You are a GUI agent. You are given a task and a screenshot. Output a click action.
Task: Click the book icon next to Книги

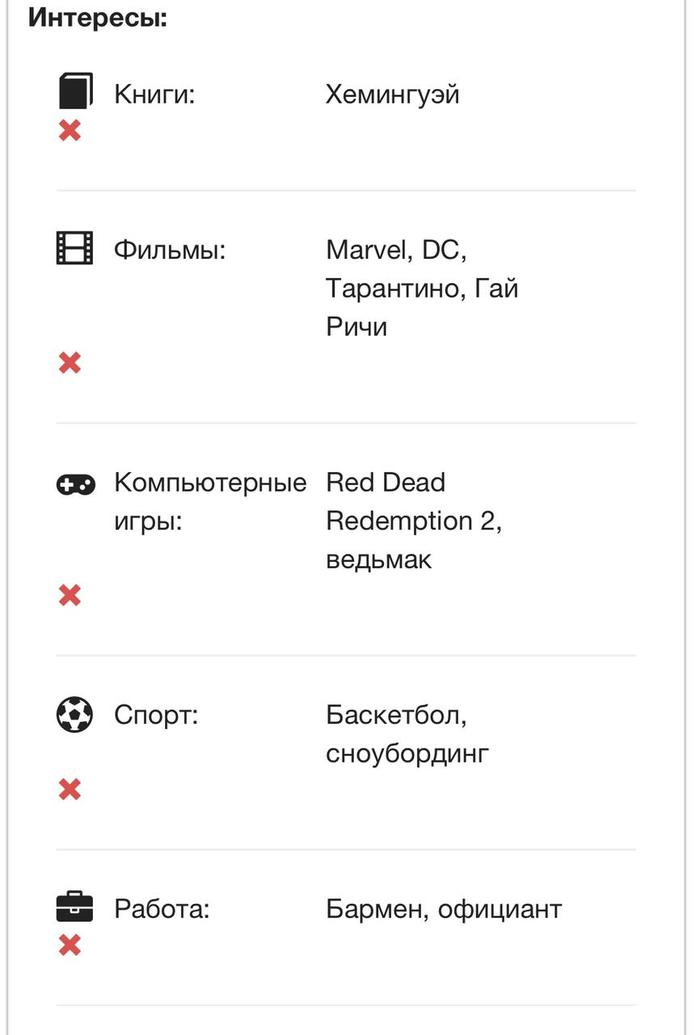(x=75, y=92)
